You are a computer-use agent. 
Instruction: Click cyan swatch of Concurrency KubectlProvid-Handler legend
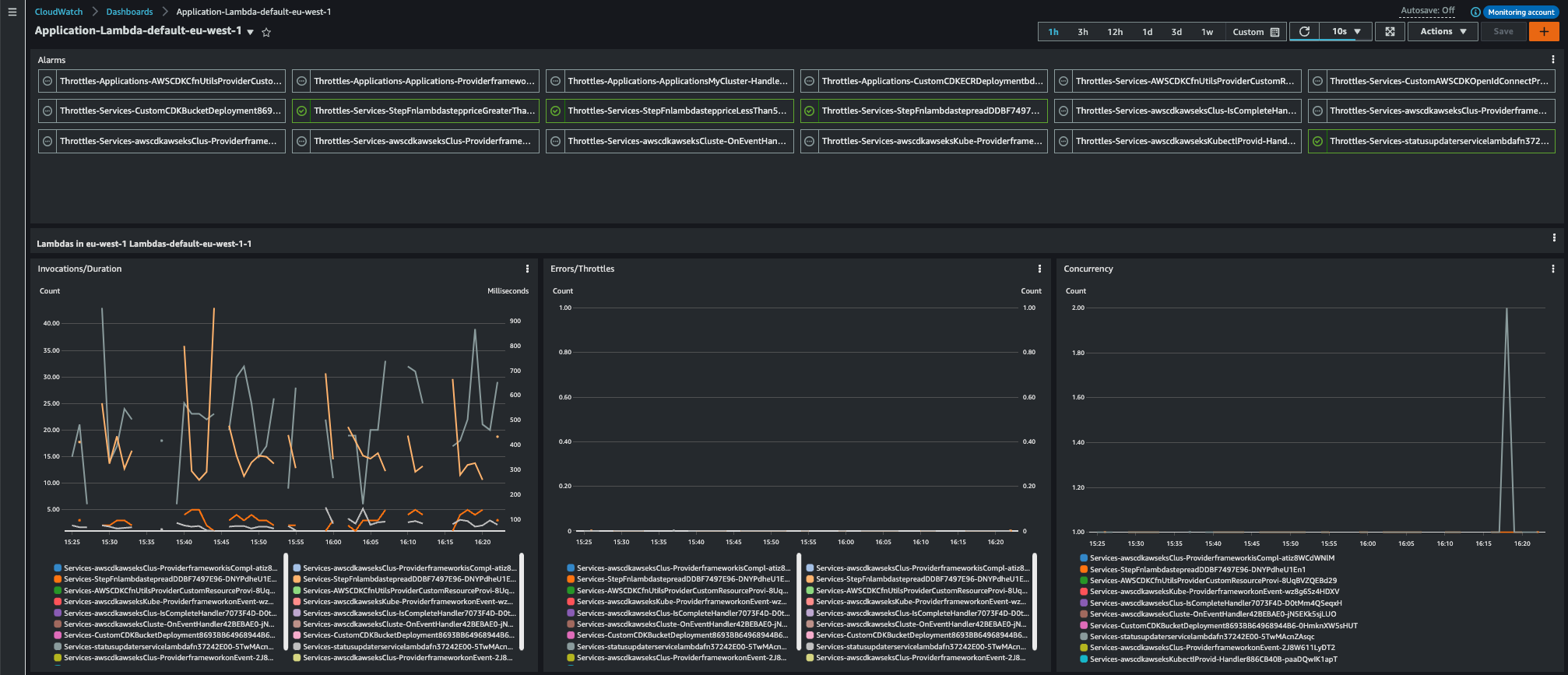tap(1084, 659)
